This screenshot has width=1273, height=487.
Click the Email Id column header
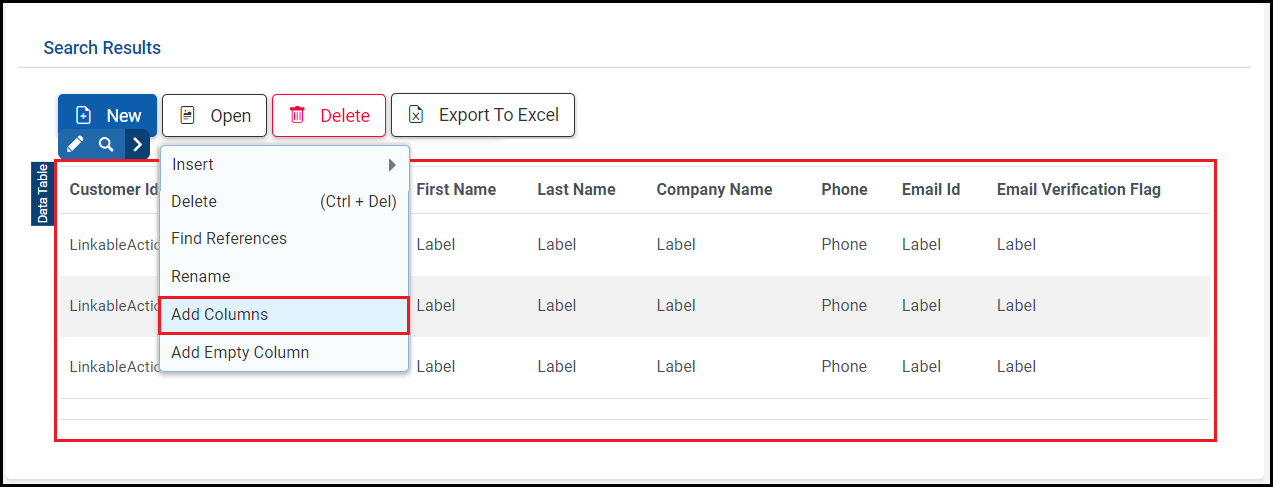pyautogui.click(x=930, y=189)
